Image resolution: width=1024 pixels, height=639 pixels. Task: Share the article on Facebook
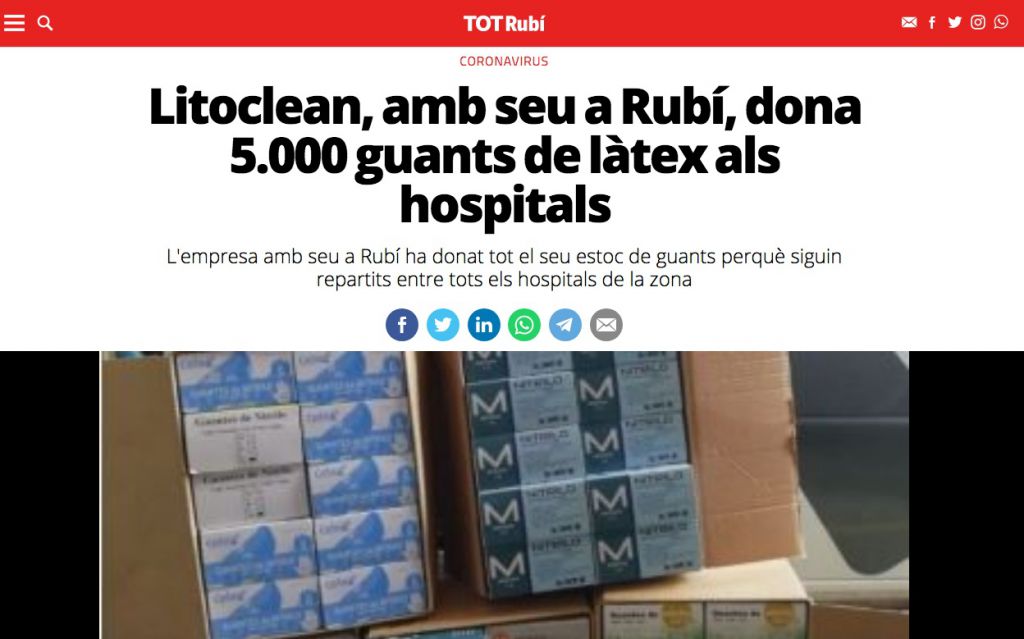coord(402,325)
